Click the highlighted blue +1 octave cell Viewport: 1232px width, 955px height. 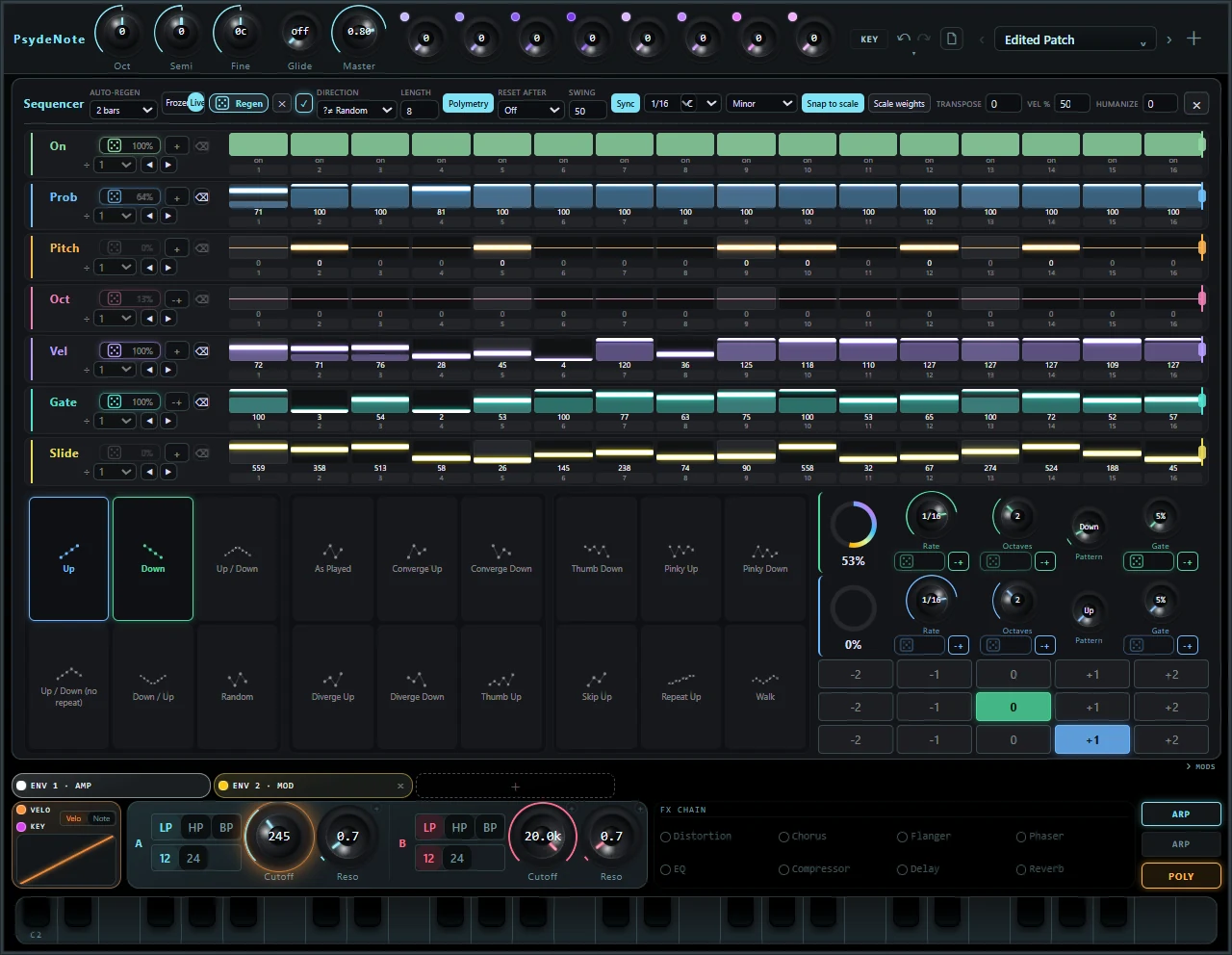[1092, 739]
